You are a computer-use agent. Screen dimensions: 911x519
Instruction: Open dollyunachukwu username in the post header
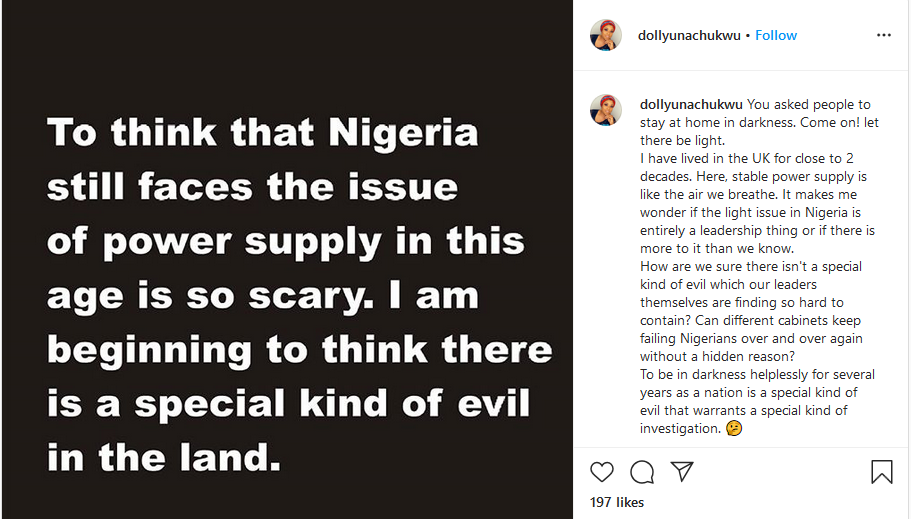690,35
